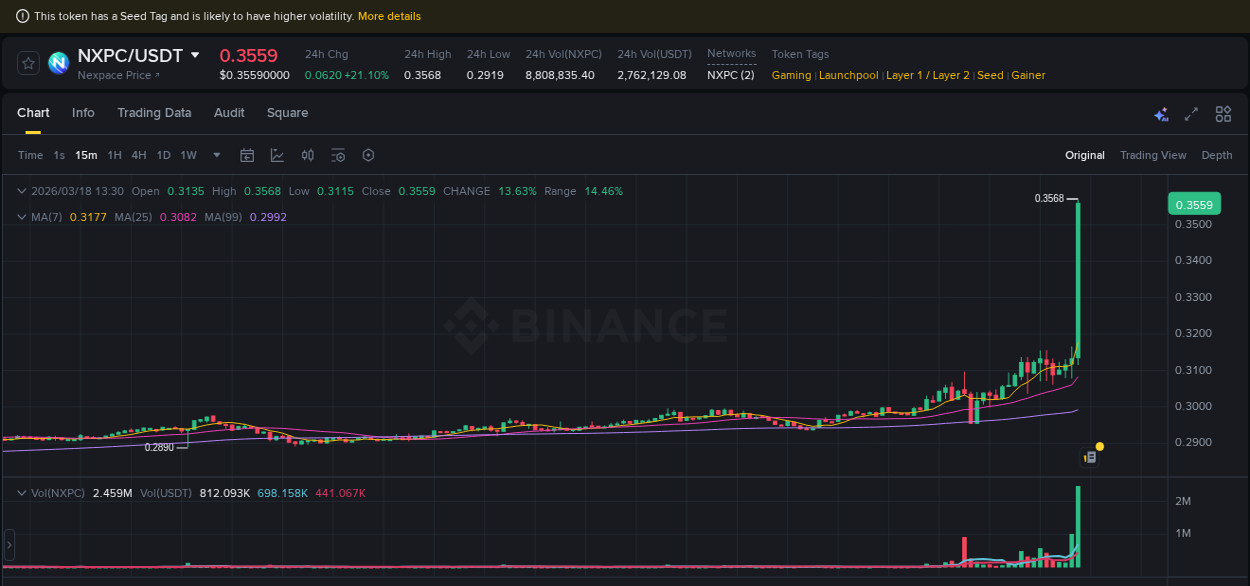Click the NXPC token logo

pos(57,63)
